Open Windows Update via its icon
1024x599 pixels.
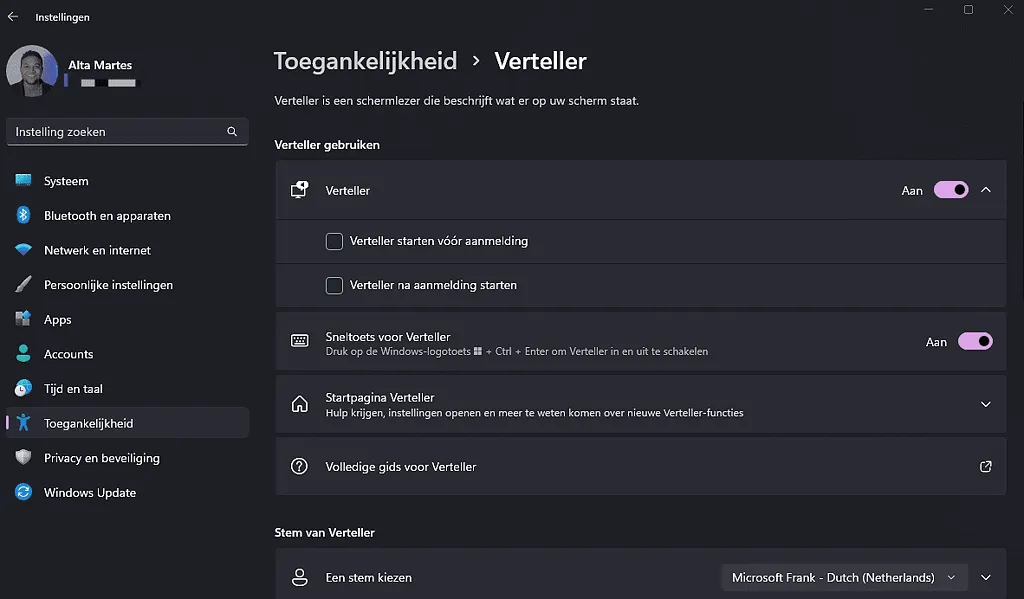pyautogui.click(x=23, y=493)
